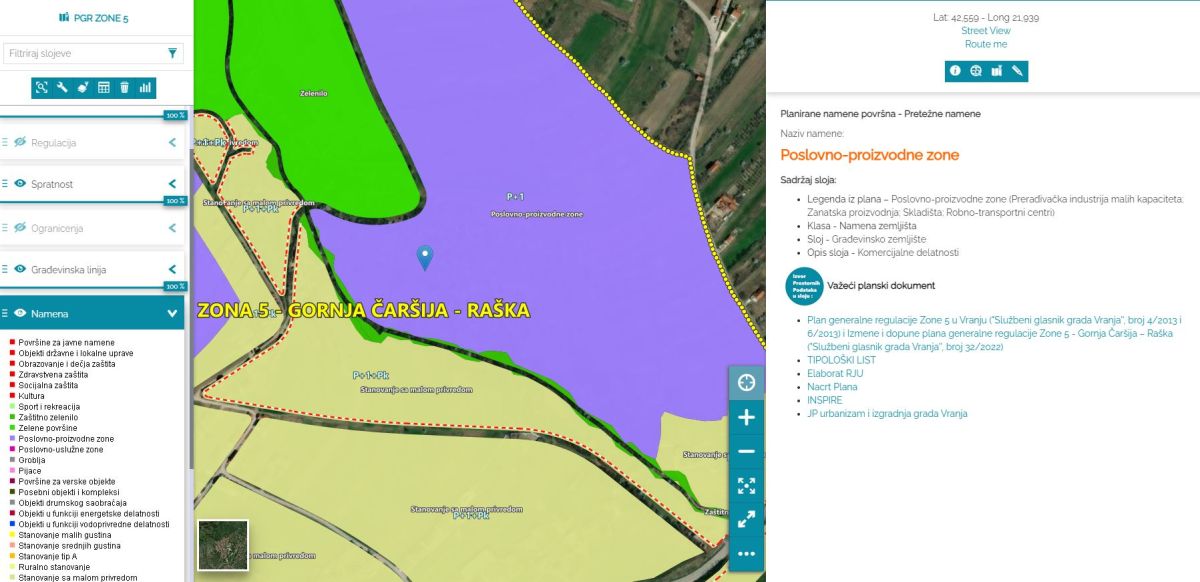Click the info icon in the details panel
Viewport: 1200px width, 582px height.
tap(955, 71)
